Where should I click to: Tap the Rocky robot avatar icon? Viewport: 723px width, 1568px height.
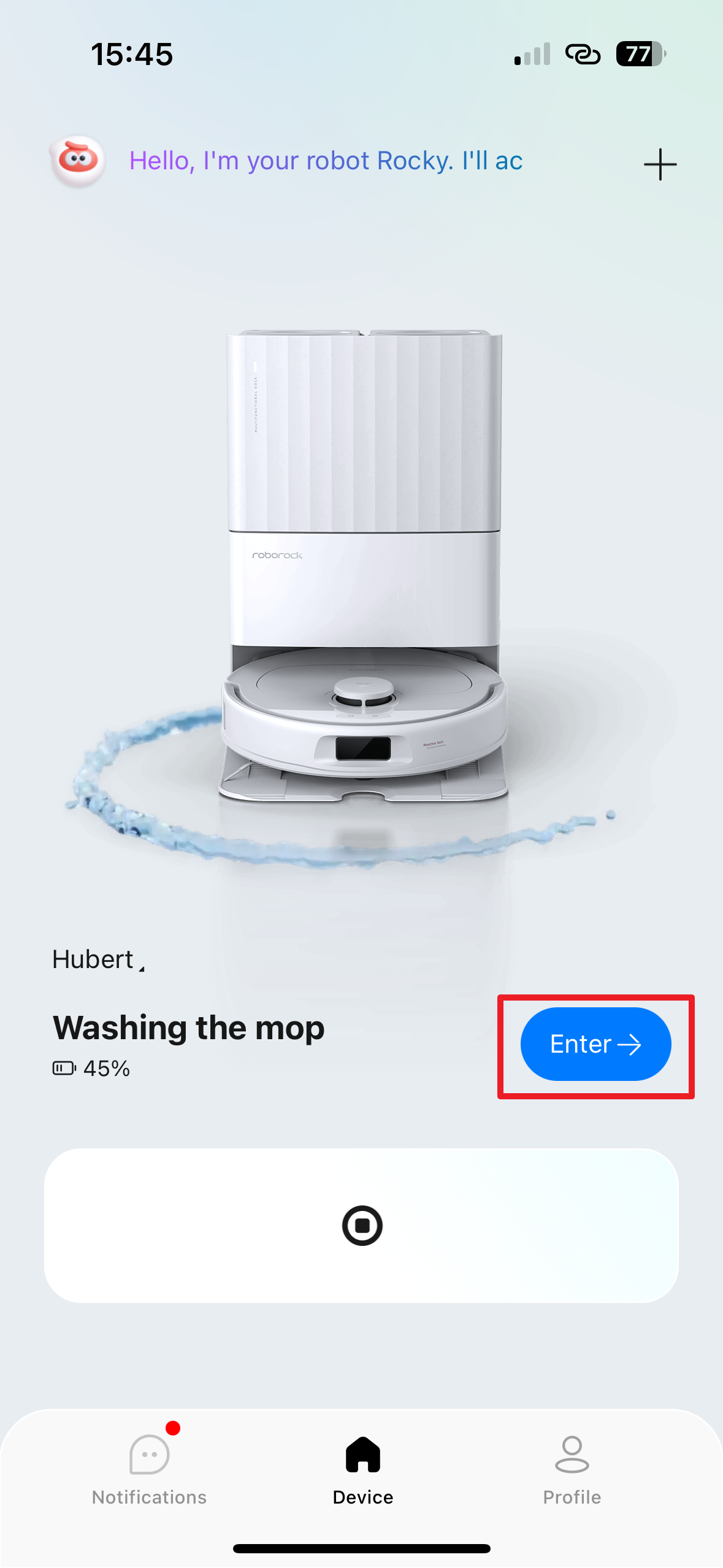coord(77,161)
